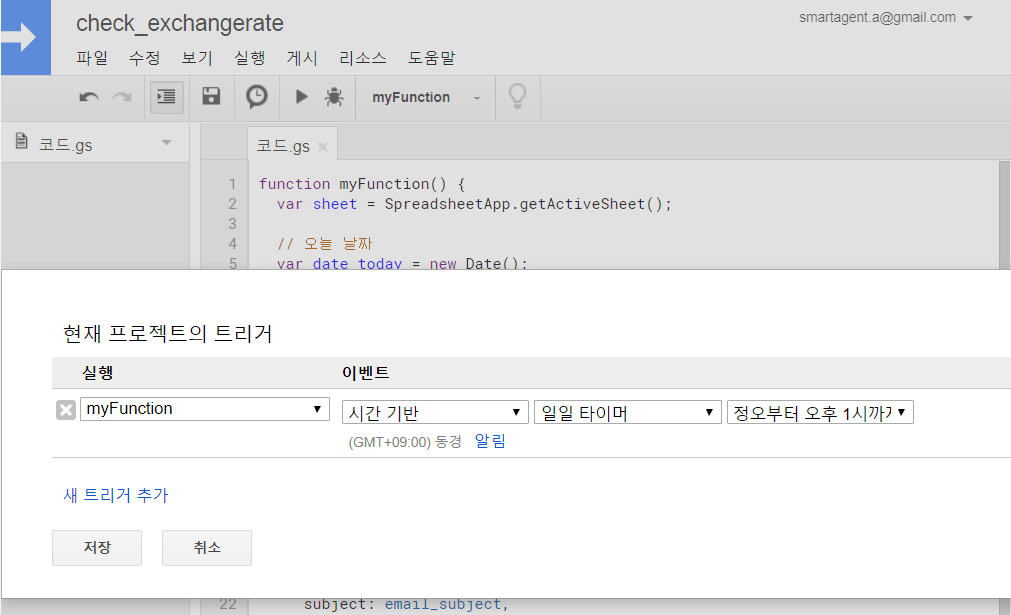The image size is (1011, 615).
Task: Run the script with play icon
Action: pyautogui.click(x=301, y=97)
